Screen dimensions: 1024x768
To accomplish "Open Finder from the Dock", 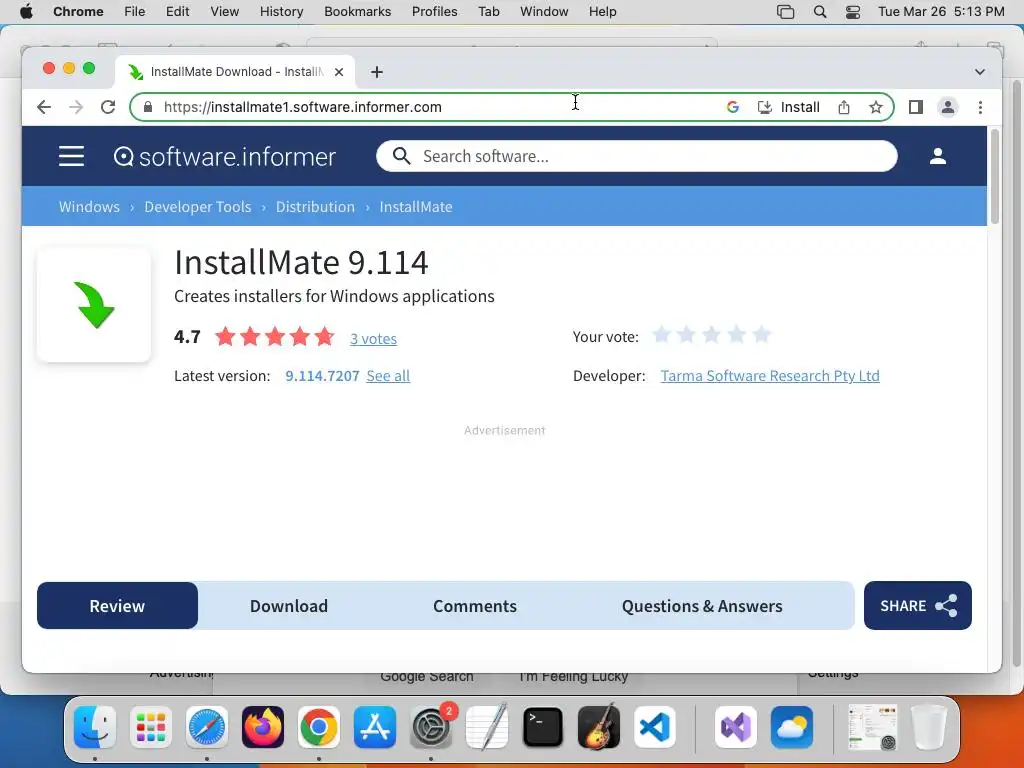I will (x=95, y=727).
